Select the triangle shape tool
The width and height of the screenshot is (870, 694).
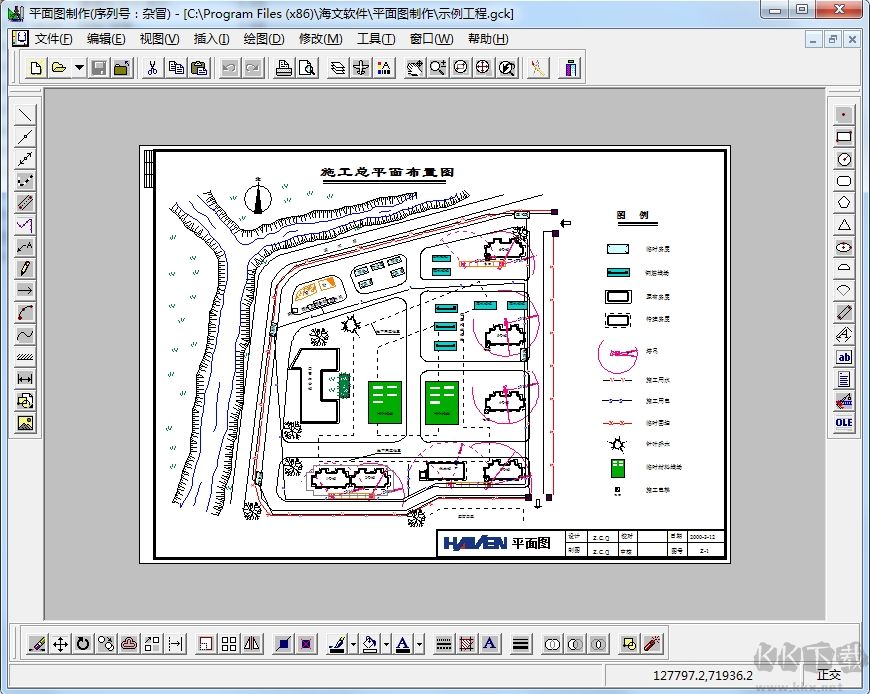(x=844, y=225)
